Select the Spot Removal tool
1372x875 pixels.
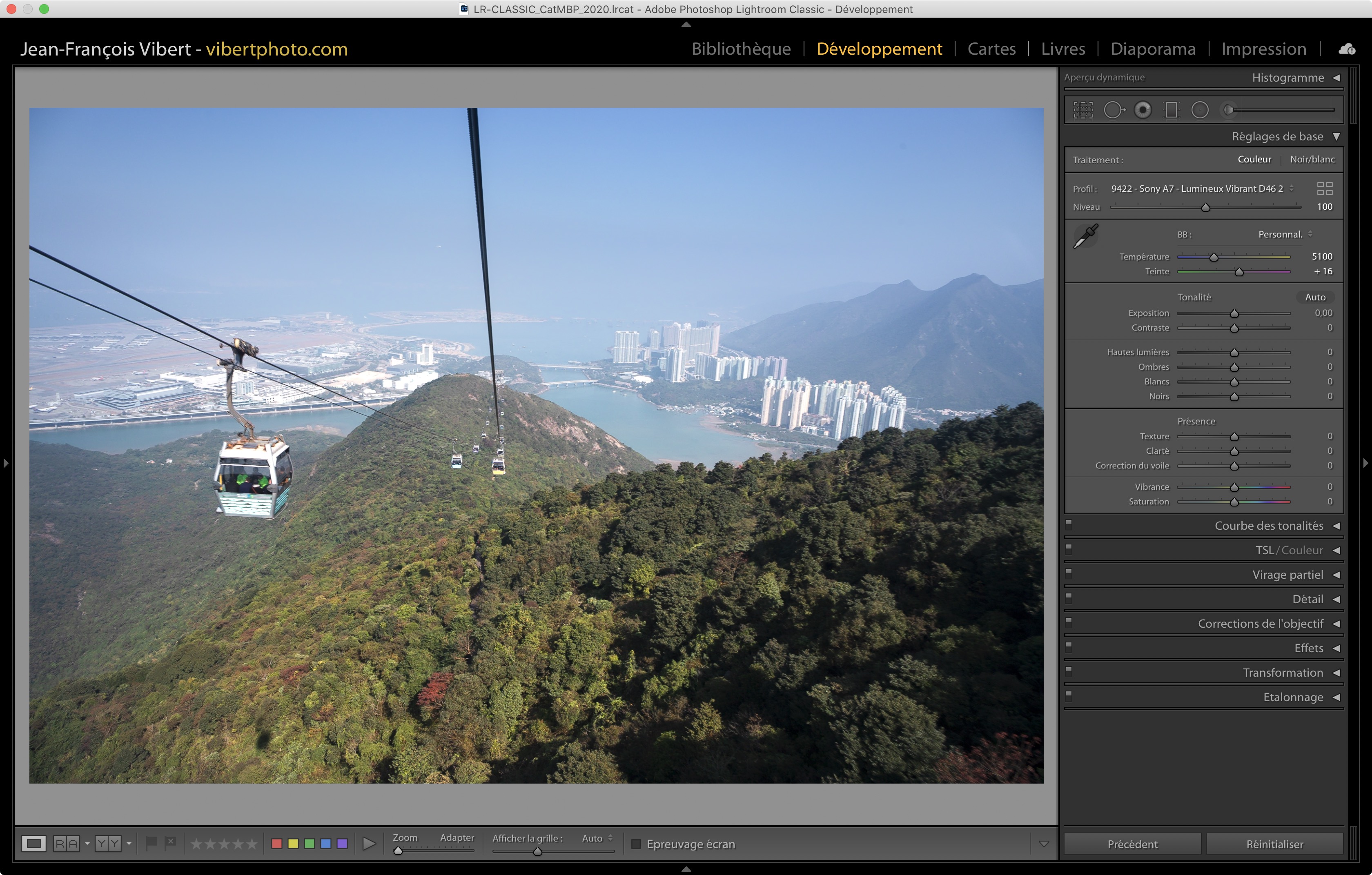pos(1114,110)
